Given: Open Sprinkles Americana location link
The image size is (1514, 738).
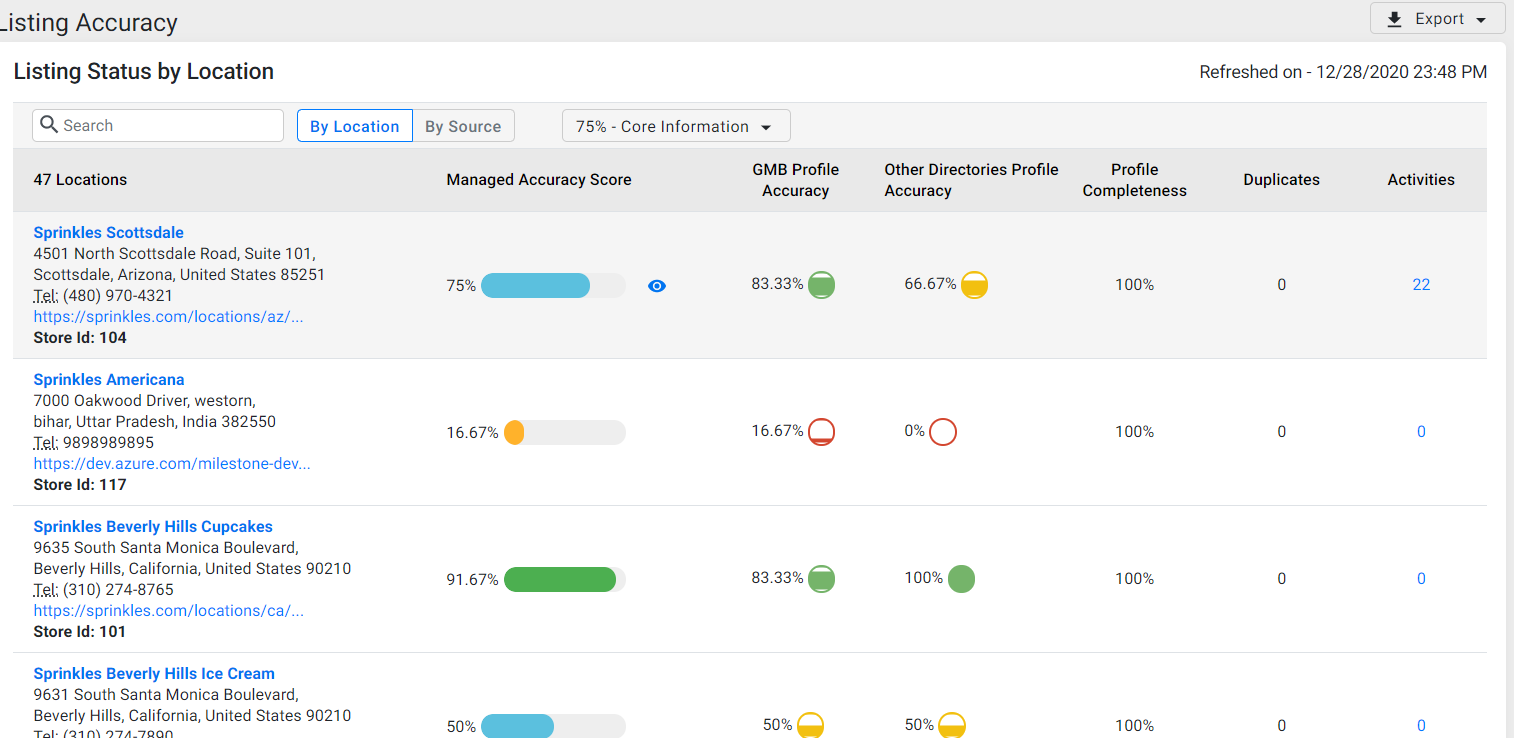Looking at the screenshot, I should [109, 380].
